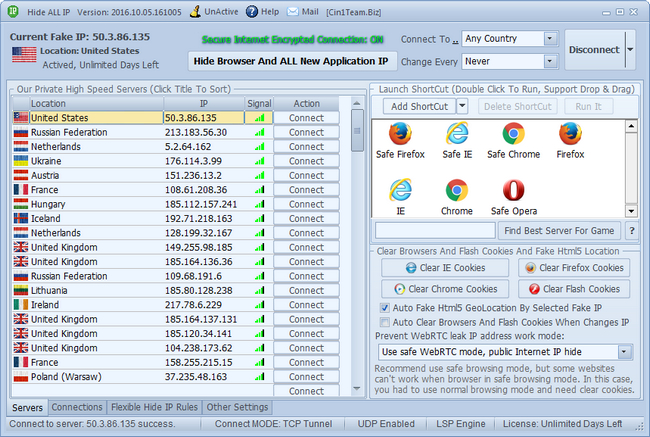The height and width of the screenshot is (437, 650).
Task: Click the Add ShortCut button
Action: pos(420,106)
